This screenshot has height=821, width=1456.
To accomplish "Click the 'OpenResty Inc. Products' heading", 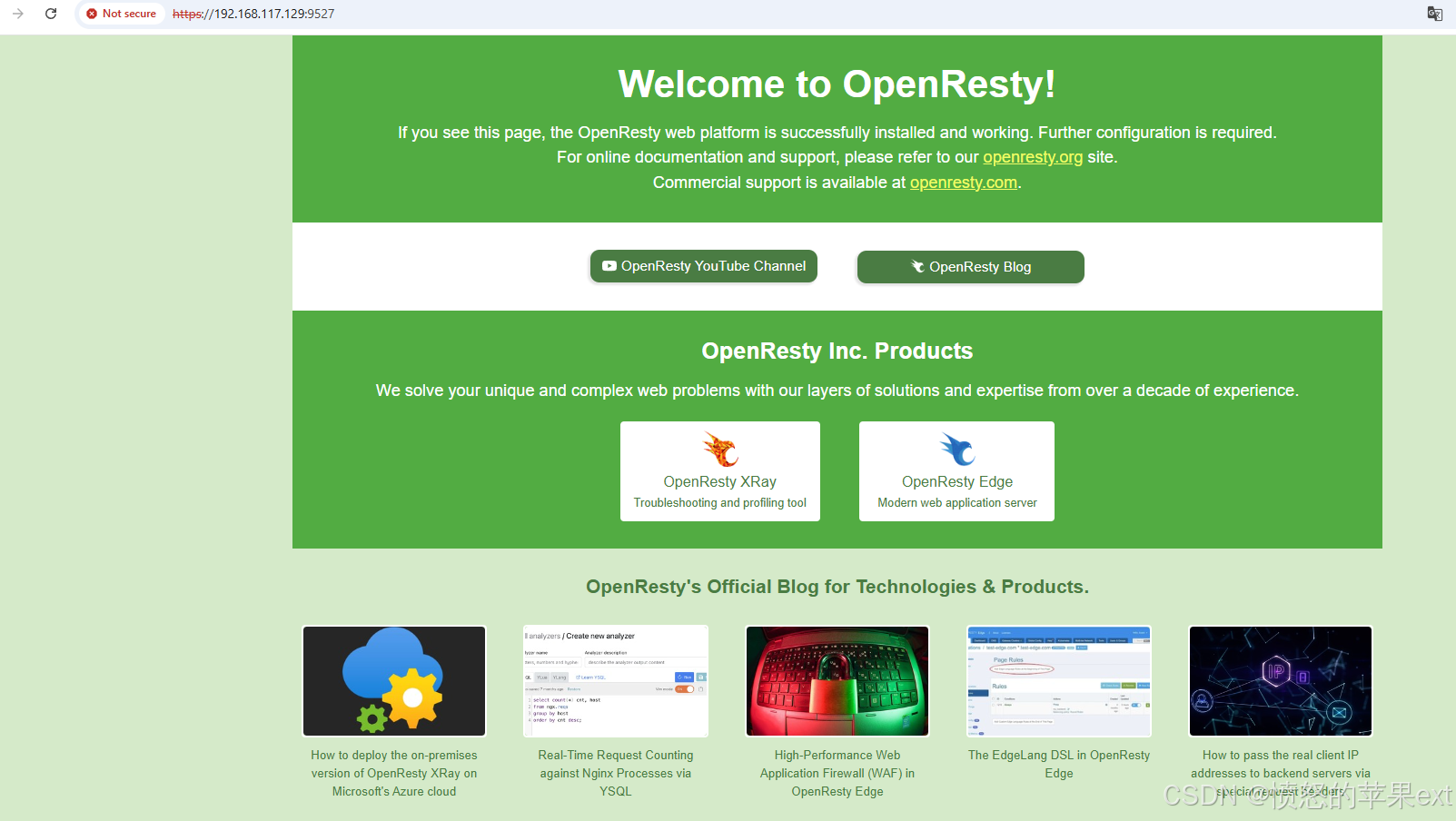I will tap(837, 351).
